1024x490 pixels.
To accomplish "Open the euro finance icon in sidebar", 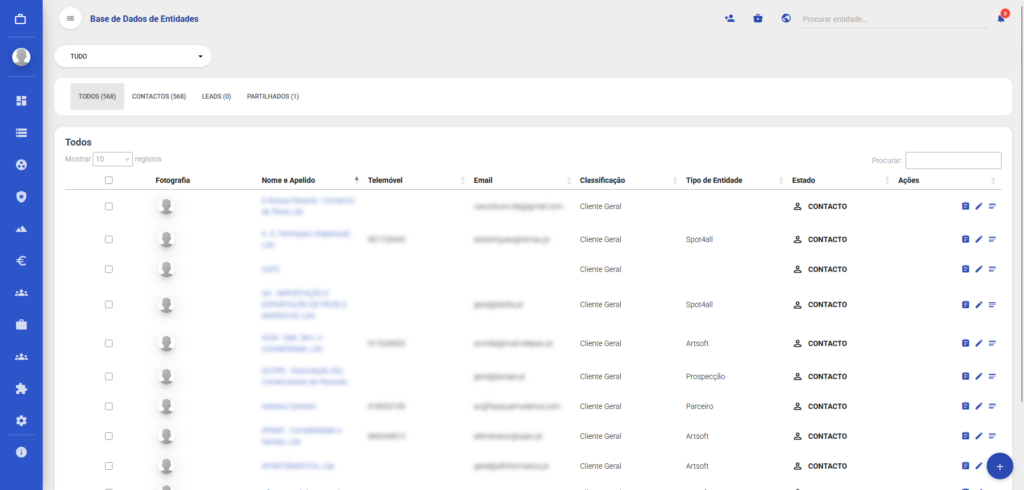I will point(21,261).
